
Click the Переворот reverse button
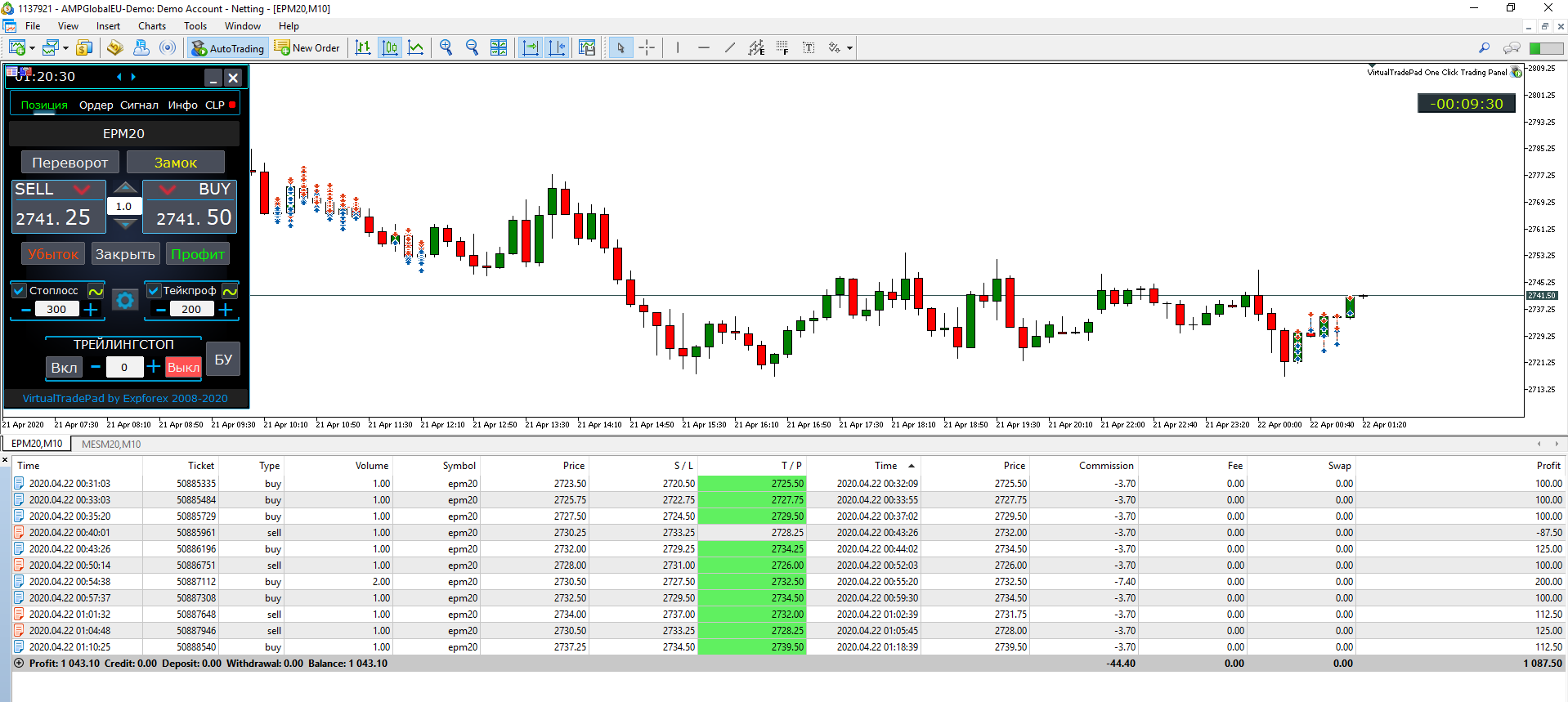(69, 163)
